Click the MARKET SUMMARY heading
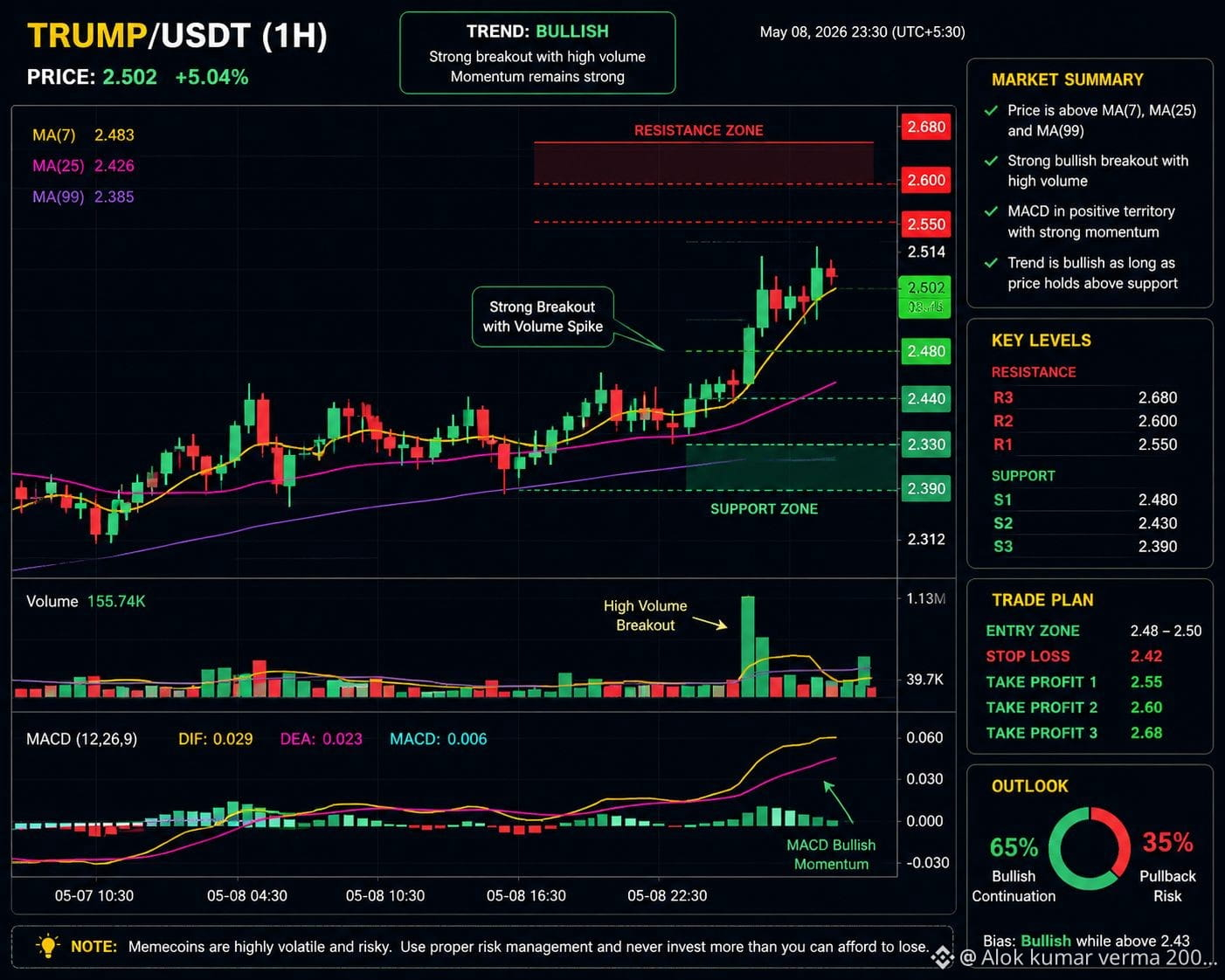Image resolution: width=1225 pixels, height=980 pixels. pos(1068,80)
